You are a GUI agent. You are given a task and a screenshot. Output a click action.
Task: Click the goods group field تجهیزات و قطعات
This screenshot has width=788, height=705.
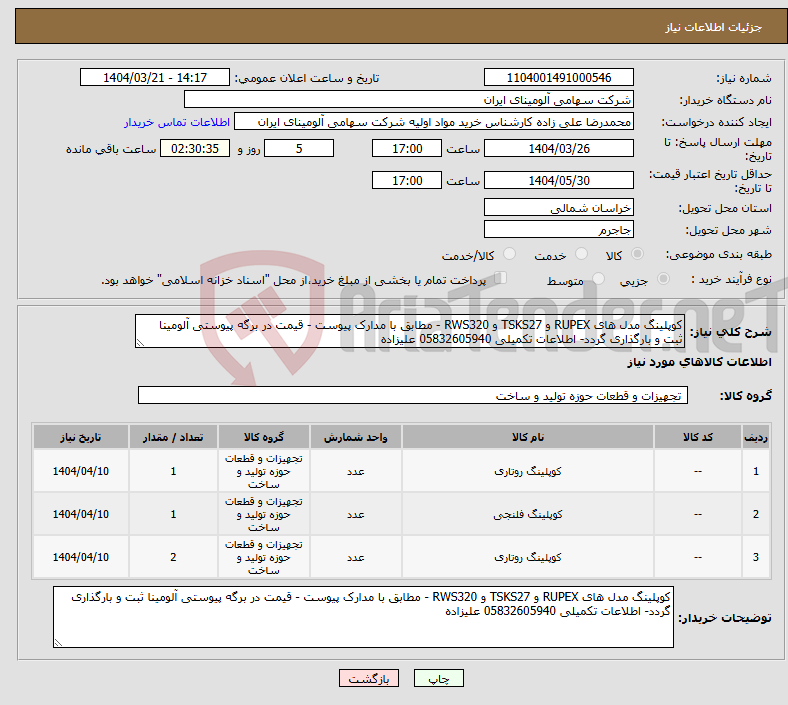tap(413, 395)
